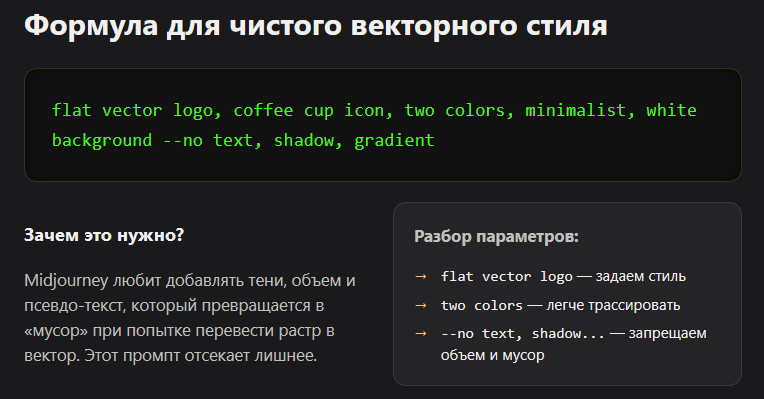Click the green prompt code block text
This screenshot has width=764, height=399.
coord(374,125)
